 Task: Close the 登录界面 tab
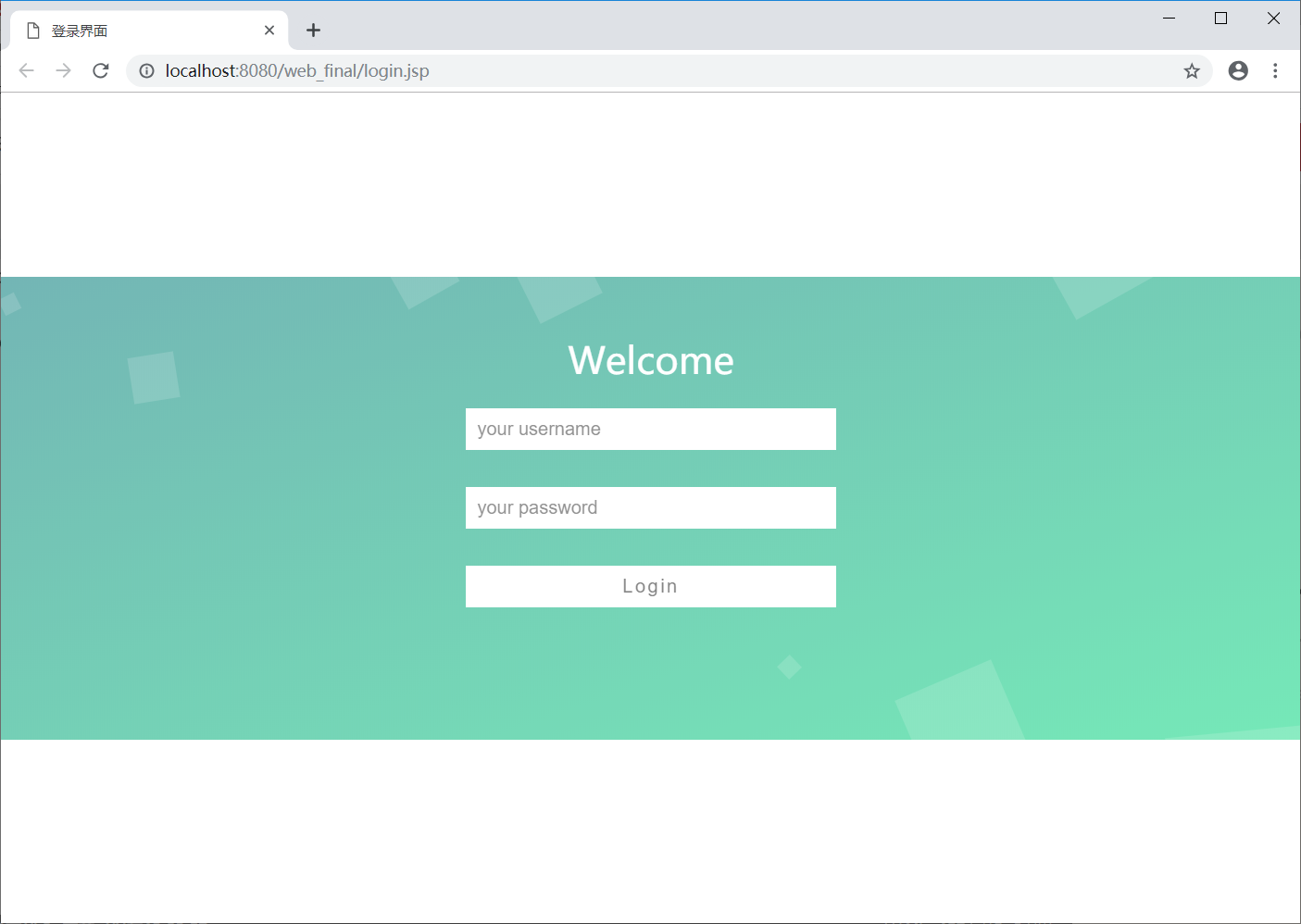[x=269, y=30]
